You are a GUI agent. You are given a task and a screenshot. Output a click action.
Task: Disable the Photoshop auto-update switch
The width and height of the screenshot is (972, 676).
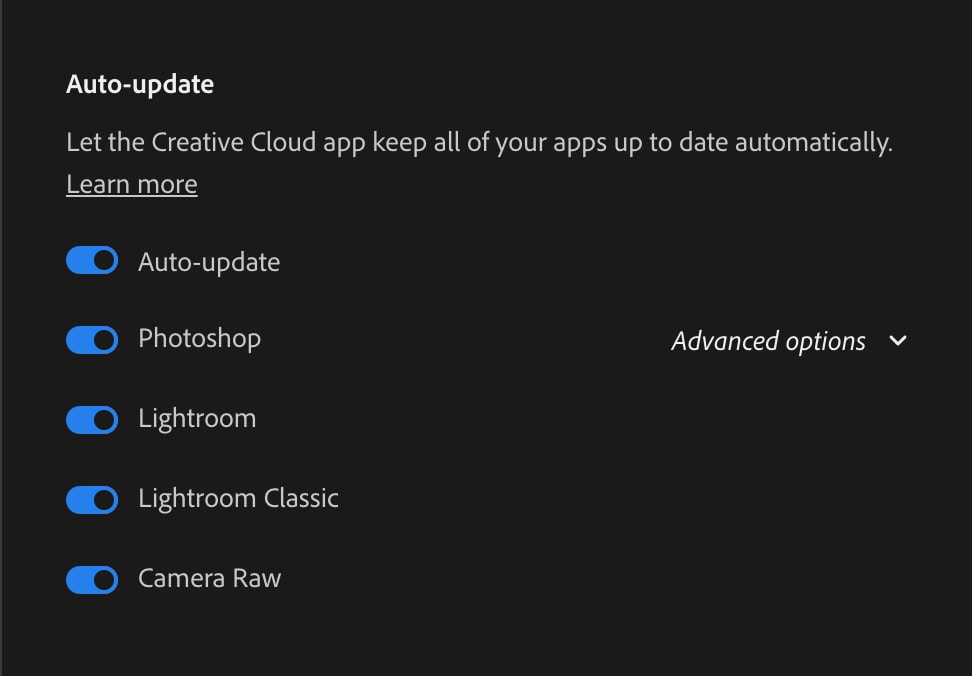click(92, 340)
